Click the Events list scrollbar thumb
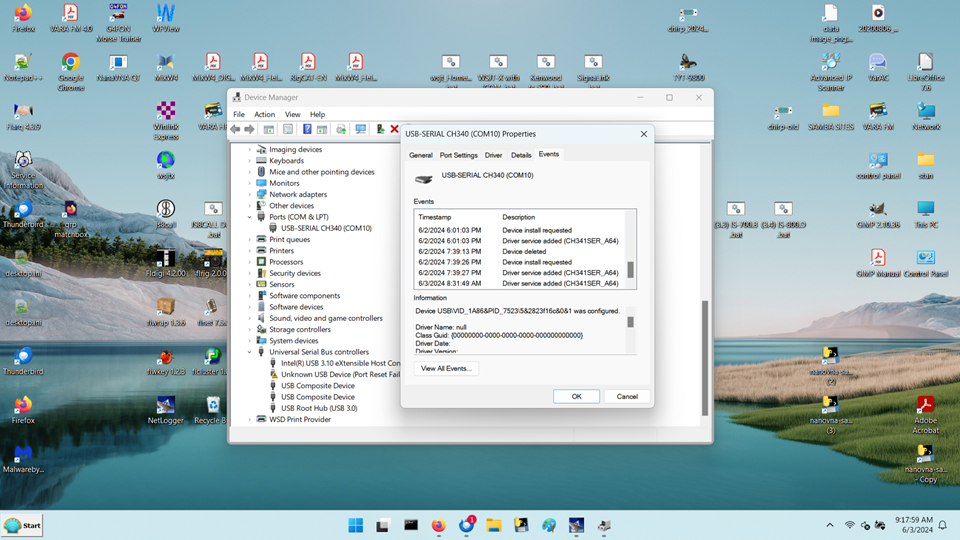Viewport: 960px width, 540px height. 631,269
